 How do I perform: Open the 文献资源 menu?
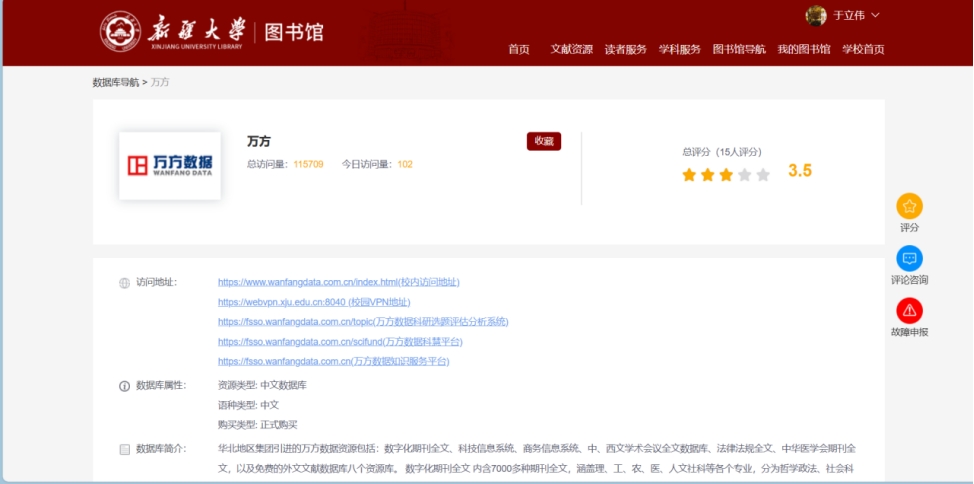(x=571, y=50)
